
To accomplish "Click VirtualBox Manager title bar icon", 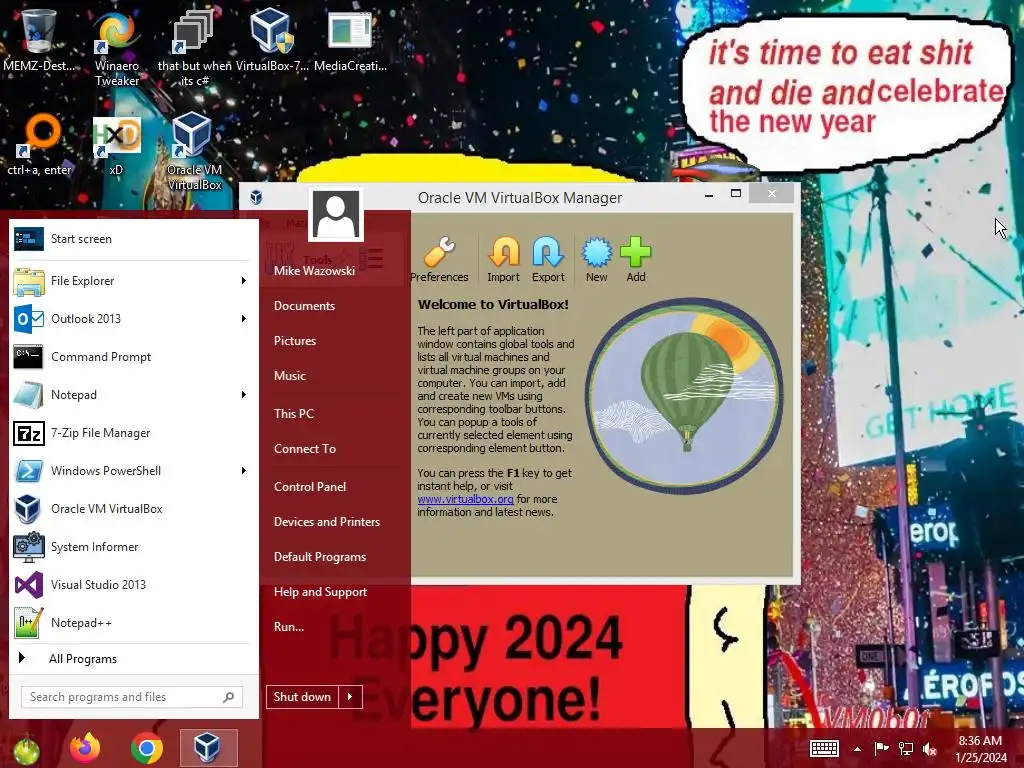I will (x=256, y=197).
